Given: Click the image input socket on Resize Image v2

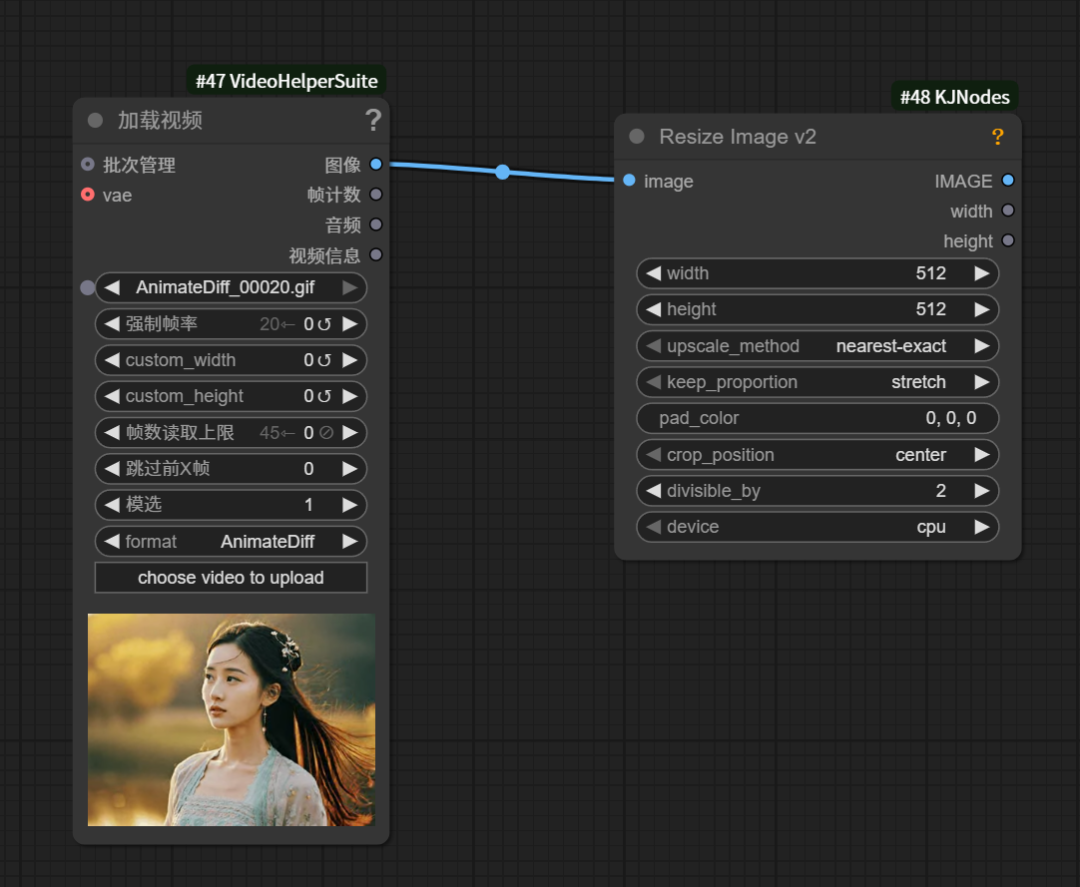Looking at the screenshot, I should (629, 181).
